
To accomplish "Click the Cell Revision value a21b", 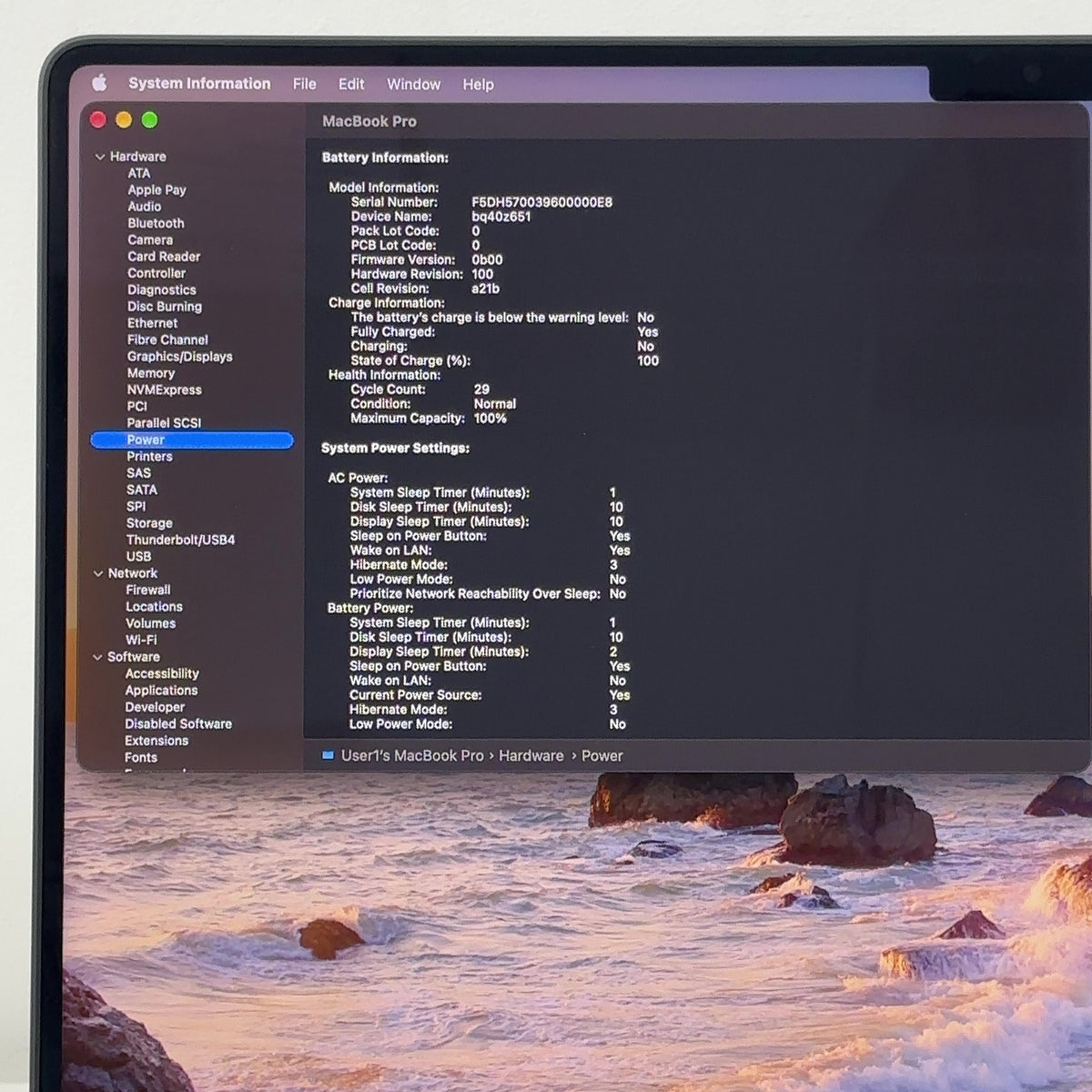I will click(x=485, y=288).
